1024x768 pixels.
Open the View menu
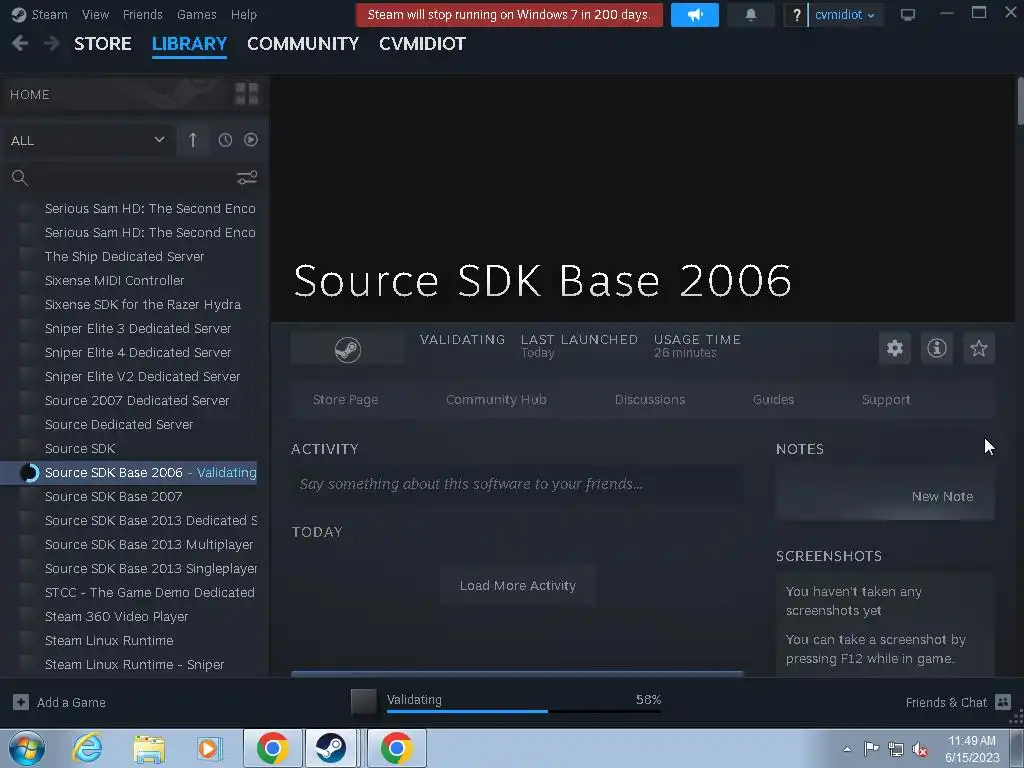95,14
